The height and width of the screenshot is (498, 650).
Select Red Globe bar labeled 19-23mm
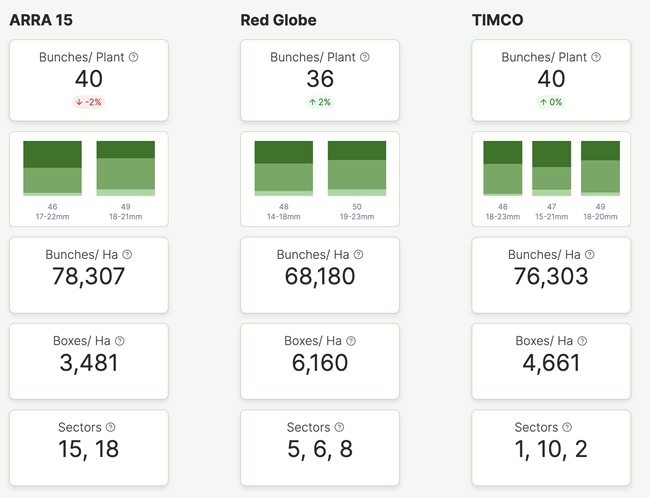click(357, 168)
